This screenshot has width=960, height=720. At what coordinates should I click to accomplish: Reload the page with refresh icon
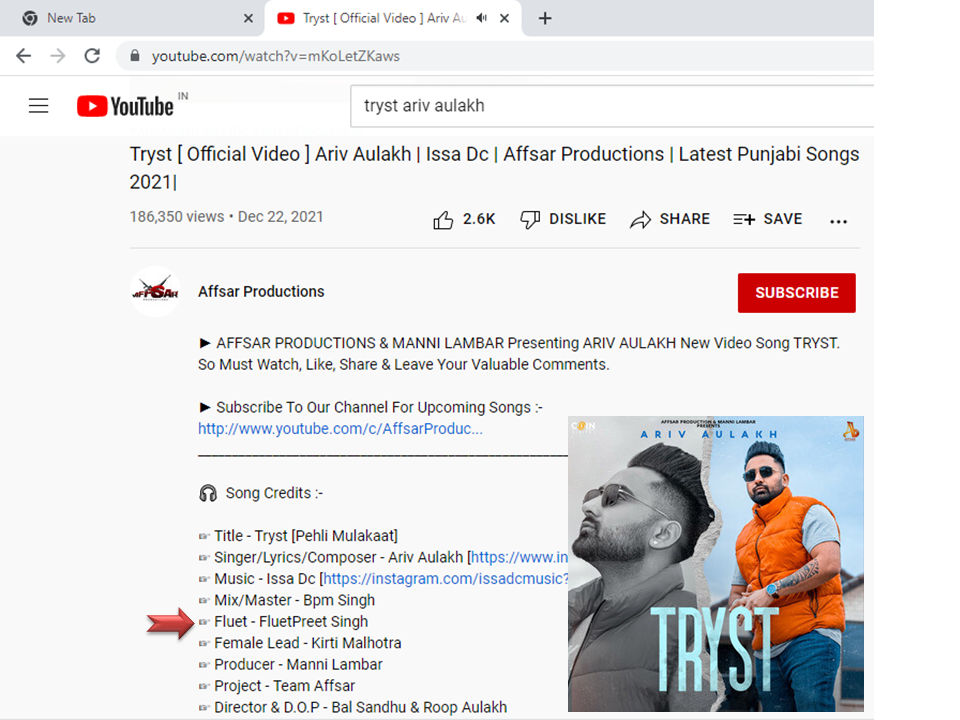coord(92,56)
